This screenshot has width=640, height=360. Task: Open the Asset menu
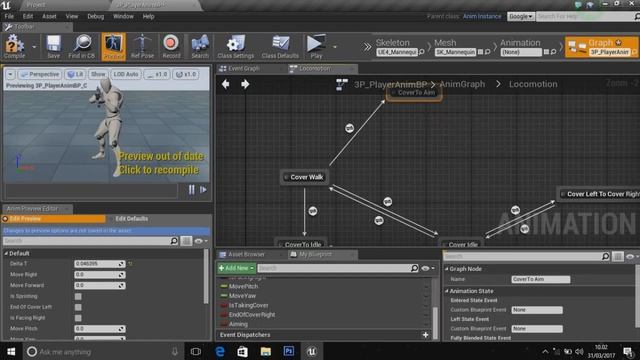point(49,16)
